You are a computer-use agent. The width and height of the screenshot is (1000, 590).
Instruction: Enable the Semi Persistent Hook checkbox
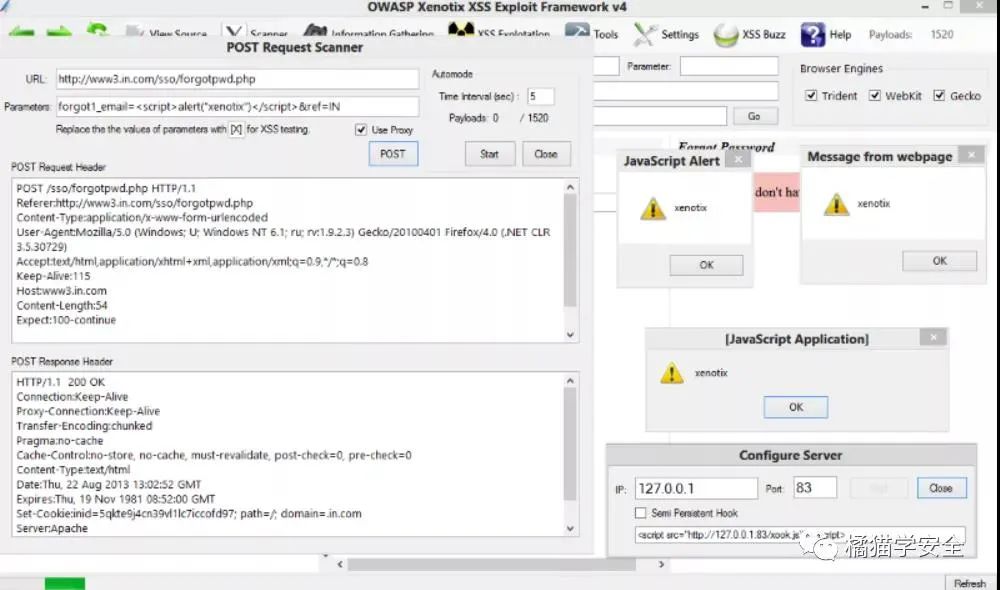[x=641, y=513]
